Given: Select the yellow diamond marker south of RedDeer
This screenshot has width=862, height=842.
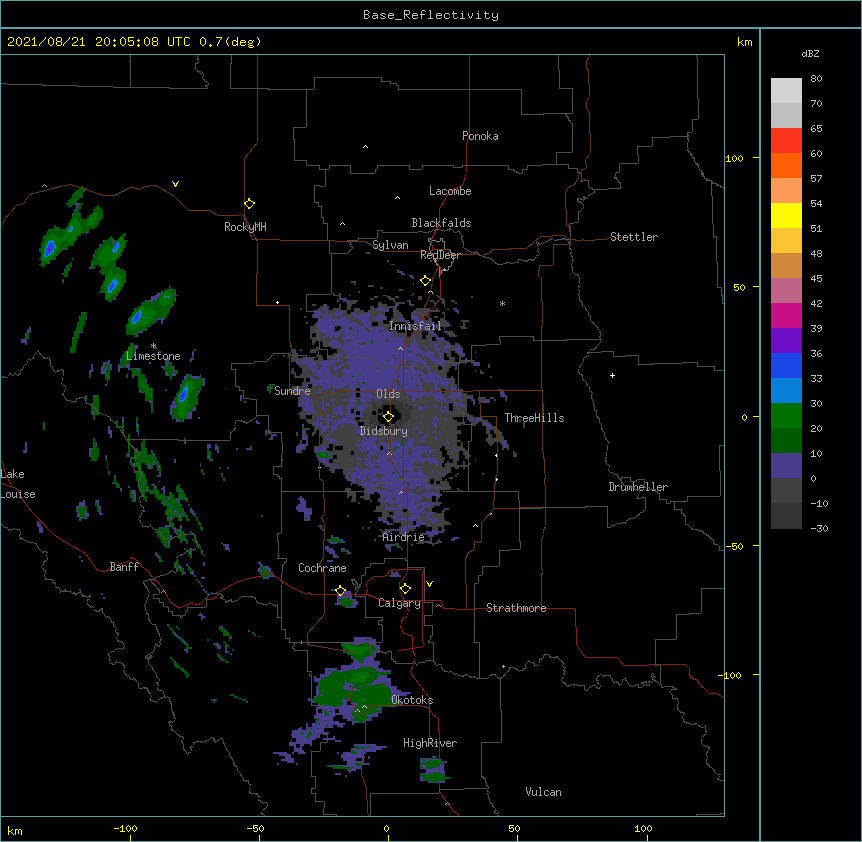Looking at the screenshot, I should pos(425,281).
